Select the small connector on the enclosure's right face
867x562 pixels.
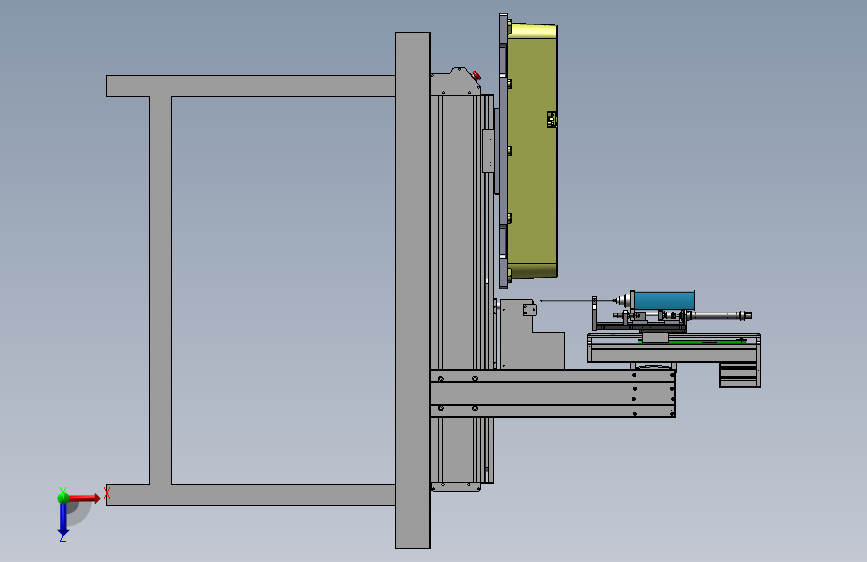pyautogui.click(x=552, y=119)
